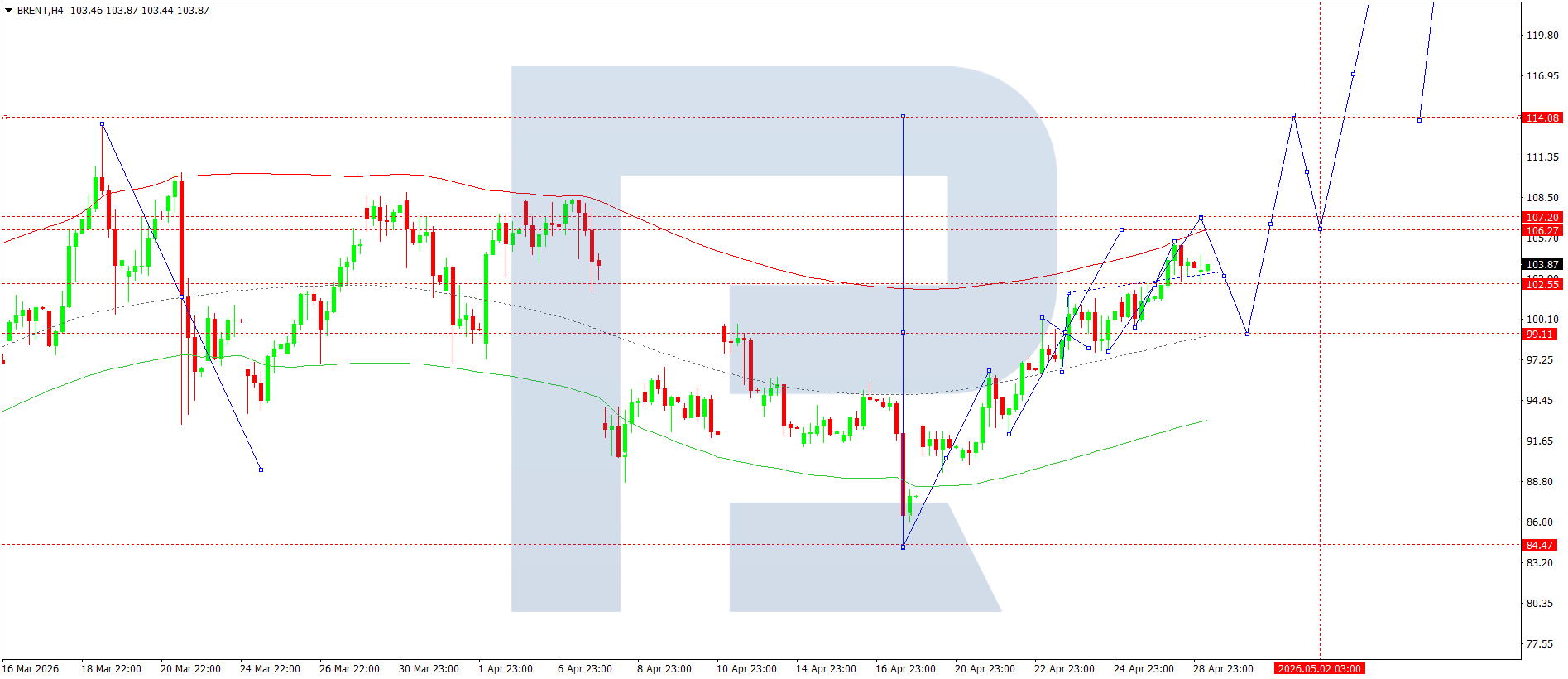Click the BRENT,H4 chart title

point(40,11)
